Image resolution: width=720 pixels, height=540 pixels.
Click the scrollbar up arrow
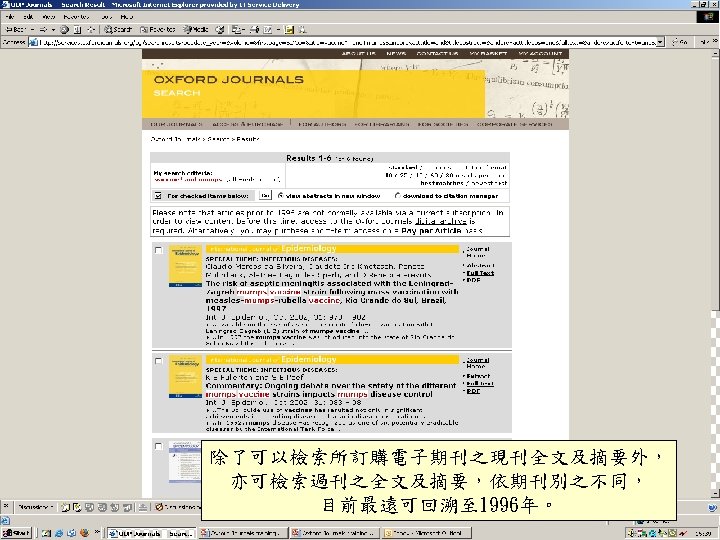pyautogui.click(x=715, y=53)
